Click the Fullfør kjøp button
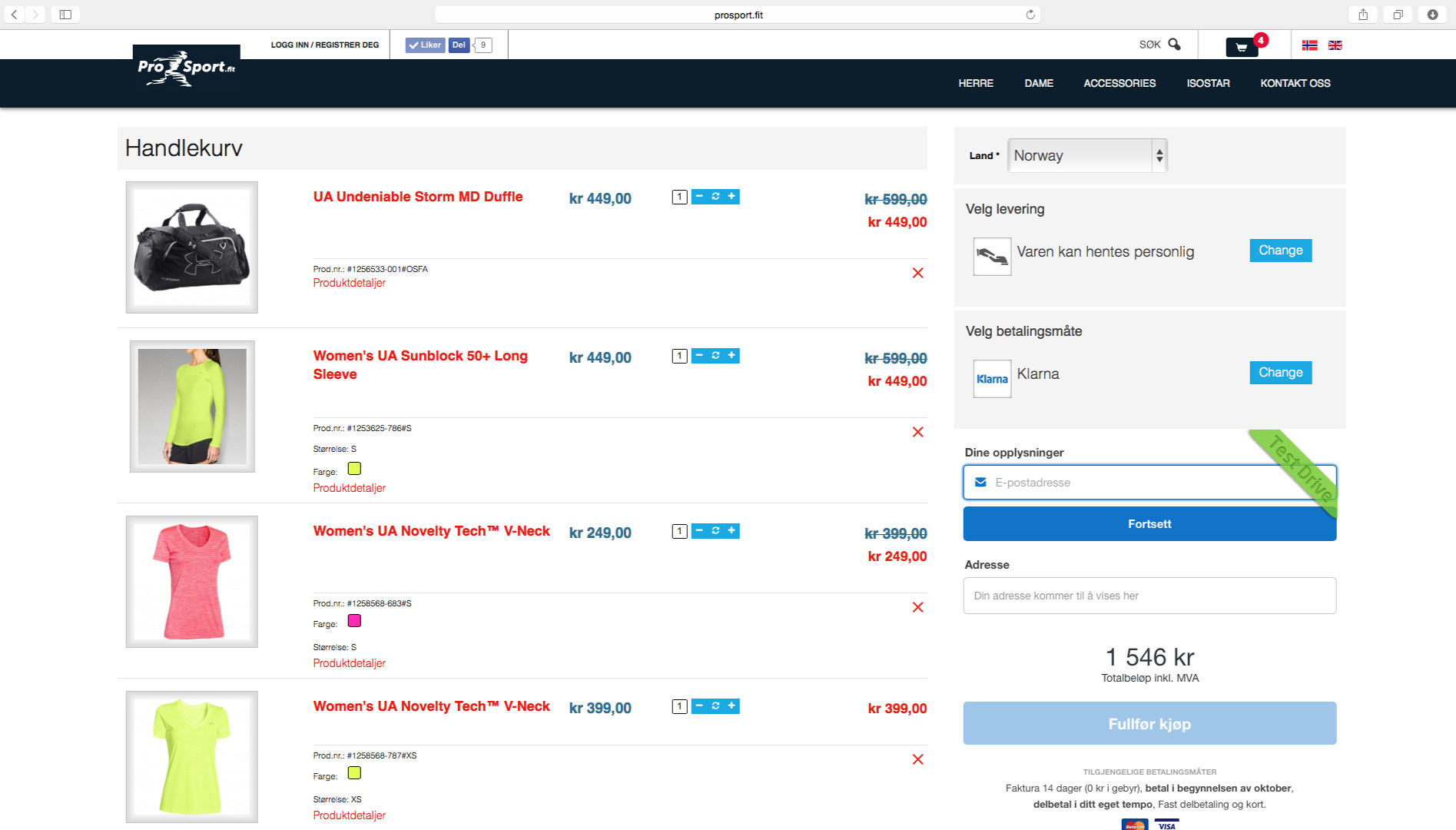Viewport: 1456px width, 830px height. 1149,723
